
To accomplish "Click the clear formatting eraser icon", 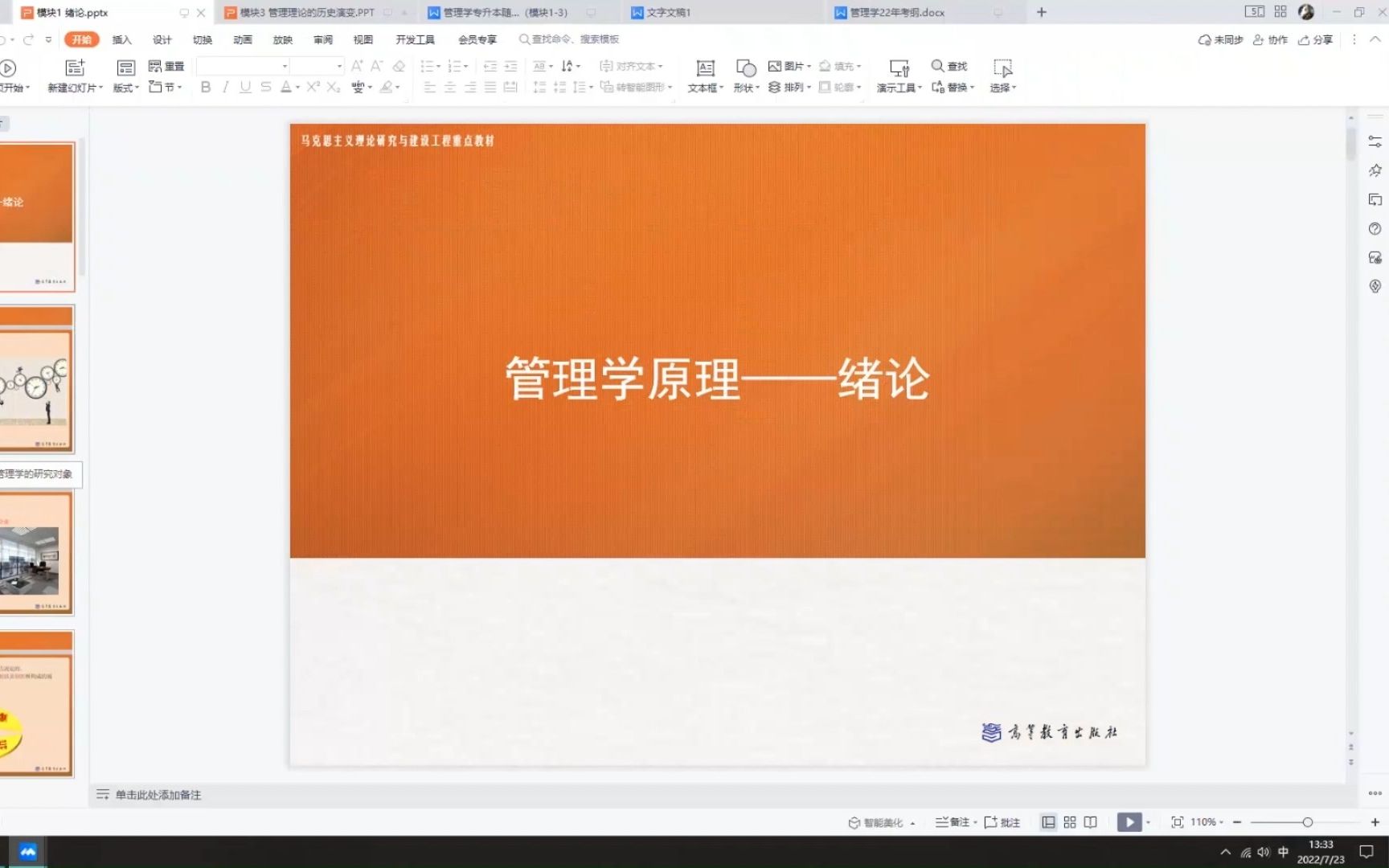I will (x=399, y=66).
